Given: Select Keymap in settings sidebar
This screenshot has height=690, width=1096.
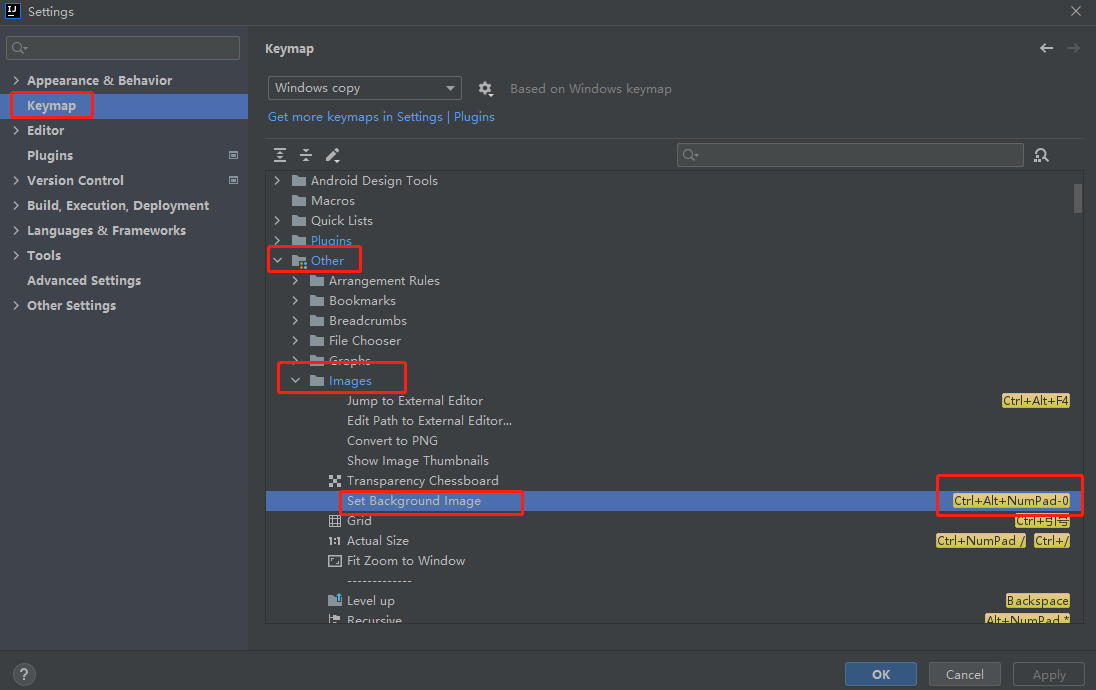Looking at the screenshot, I should click(x=124, y=106).
